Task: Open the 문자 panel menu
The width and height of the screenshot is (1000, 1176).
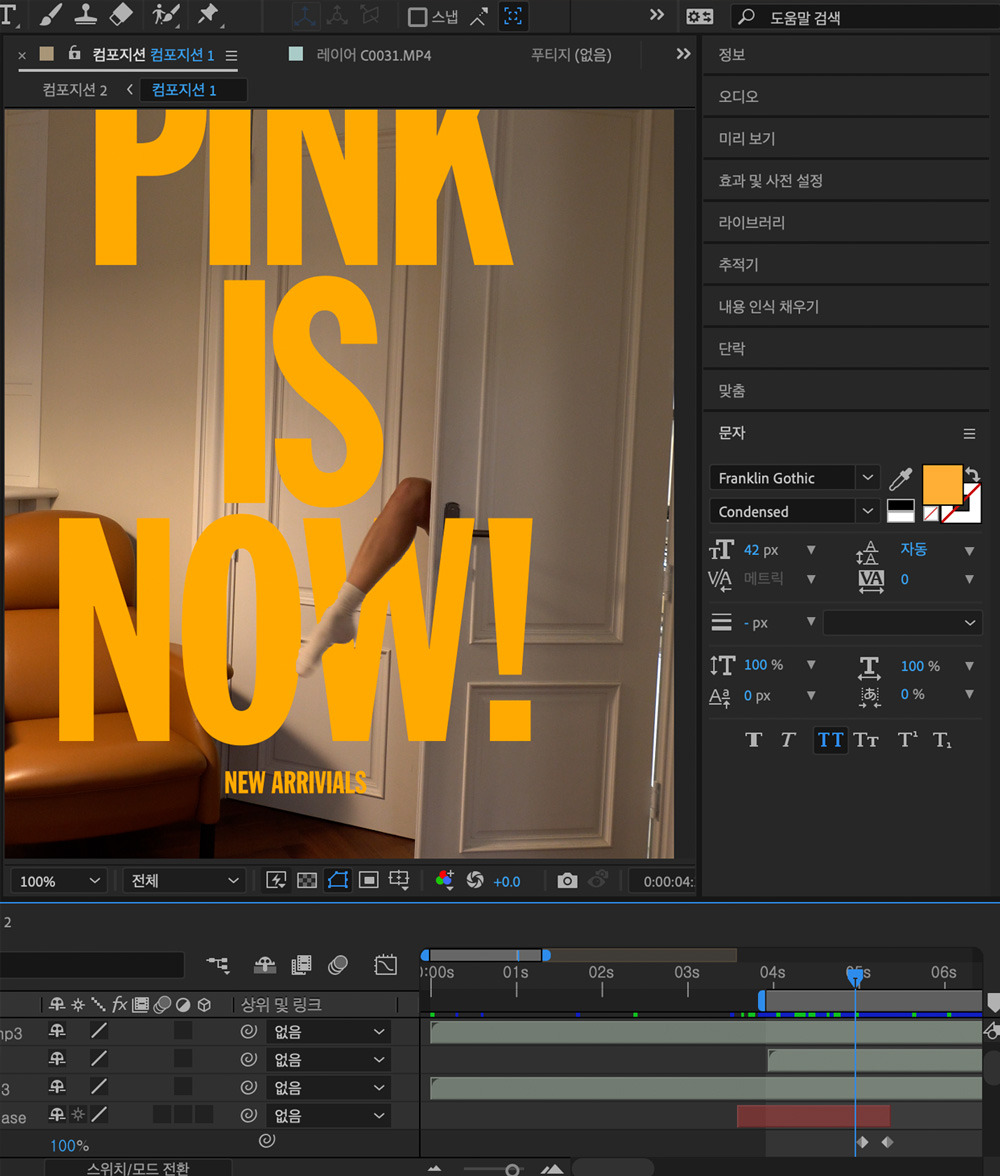Action: click(969, 434)
